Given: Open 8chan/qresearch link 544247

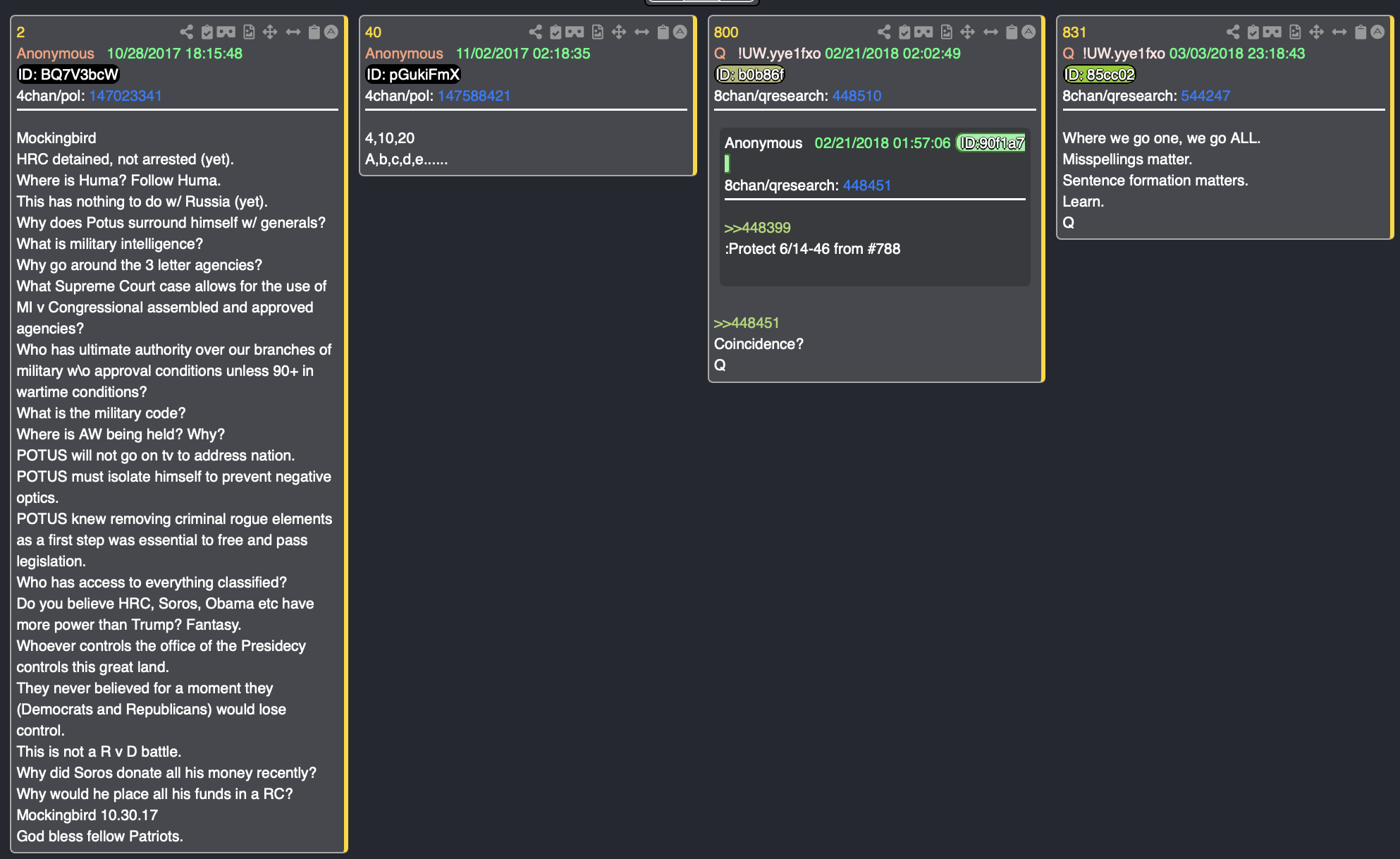Looking at the screenshot, I should click(x=1205, y=96).
